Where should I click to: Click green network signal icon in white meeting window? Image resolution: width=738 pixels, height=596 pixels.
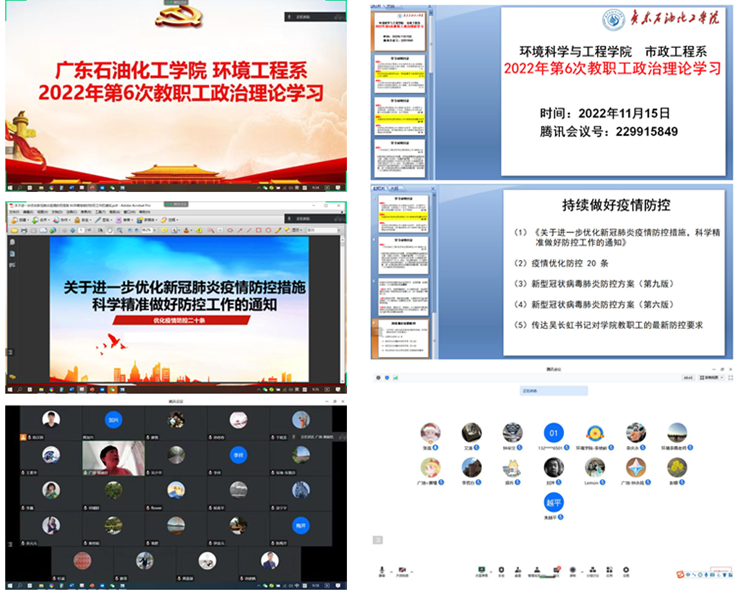(395, 378)
